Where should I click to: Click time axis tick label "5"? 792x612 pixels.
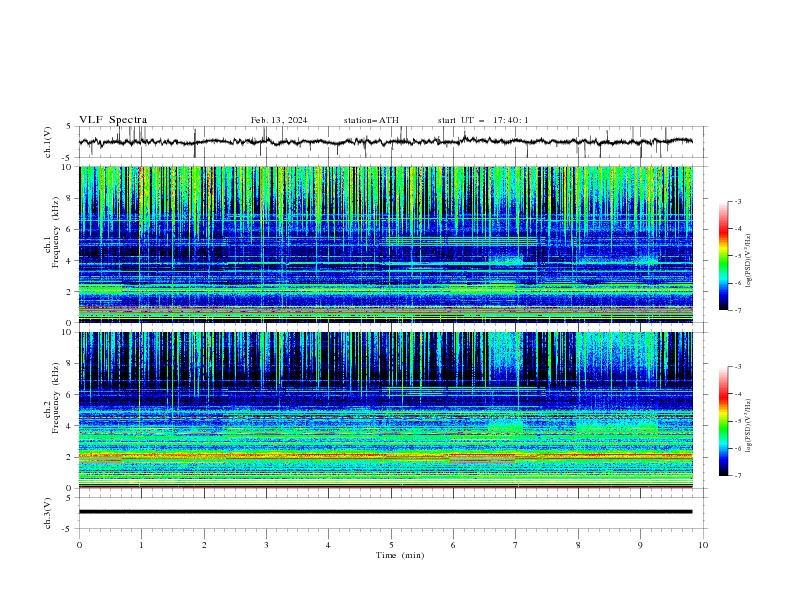click(x=391, y=545)
